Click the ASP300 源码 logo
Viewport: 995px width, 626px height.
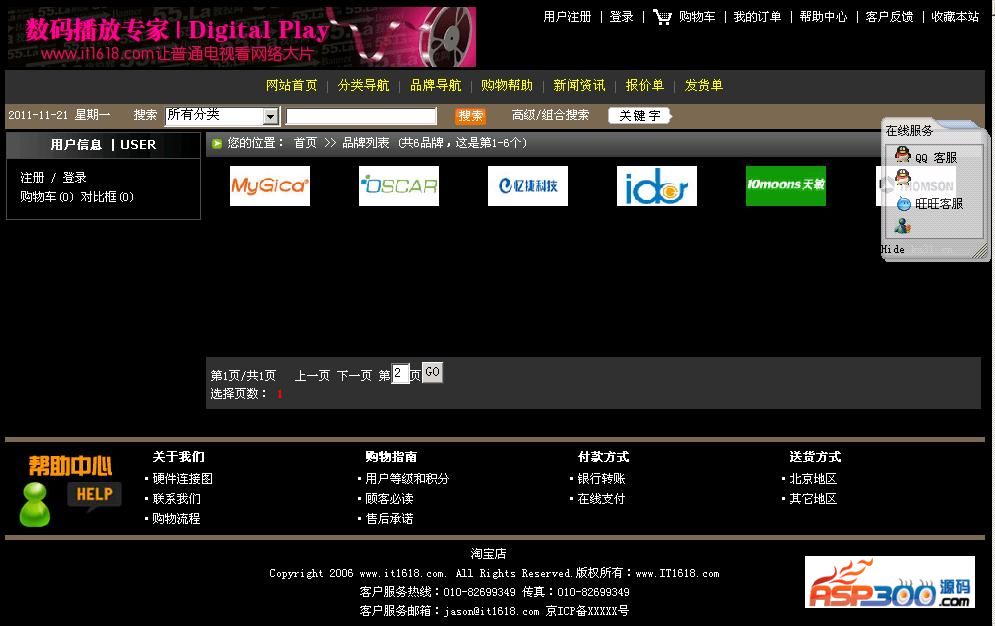point(889,582)
